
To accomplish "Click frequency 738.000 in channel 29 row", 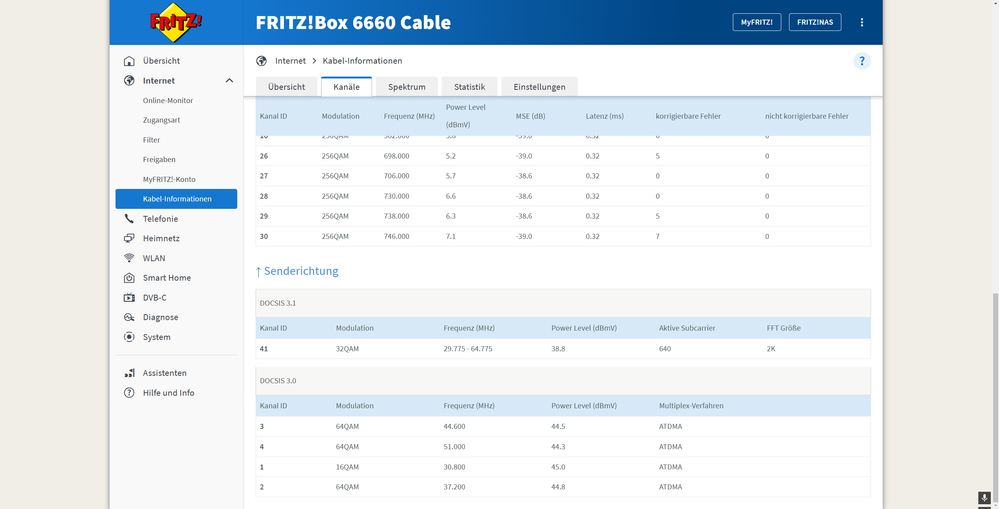I will 396,217.
